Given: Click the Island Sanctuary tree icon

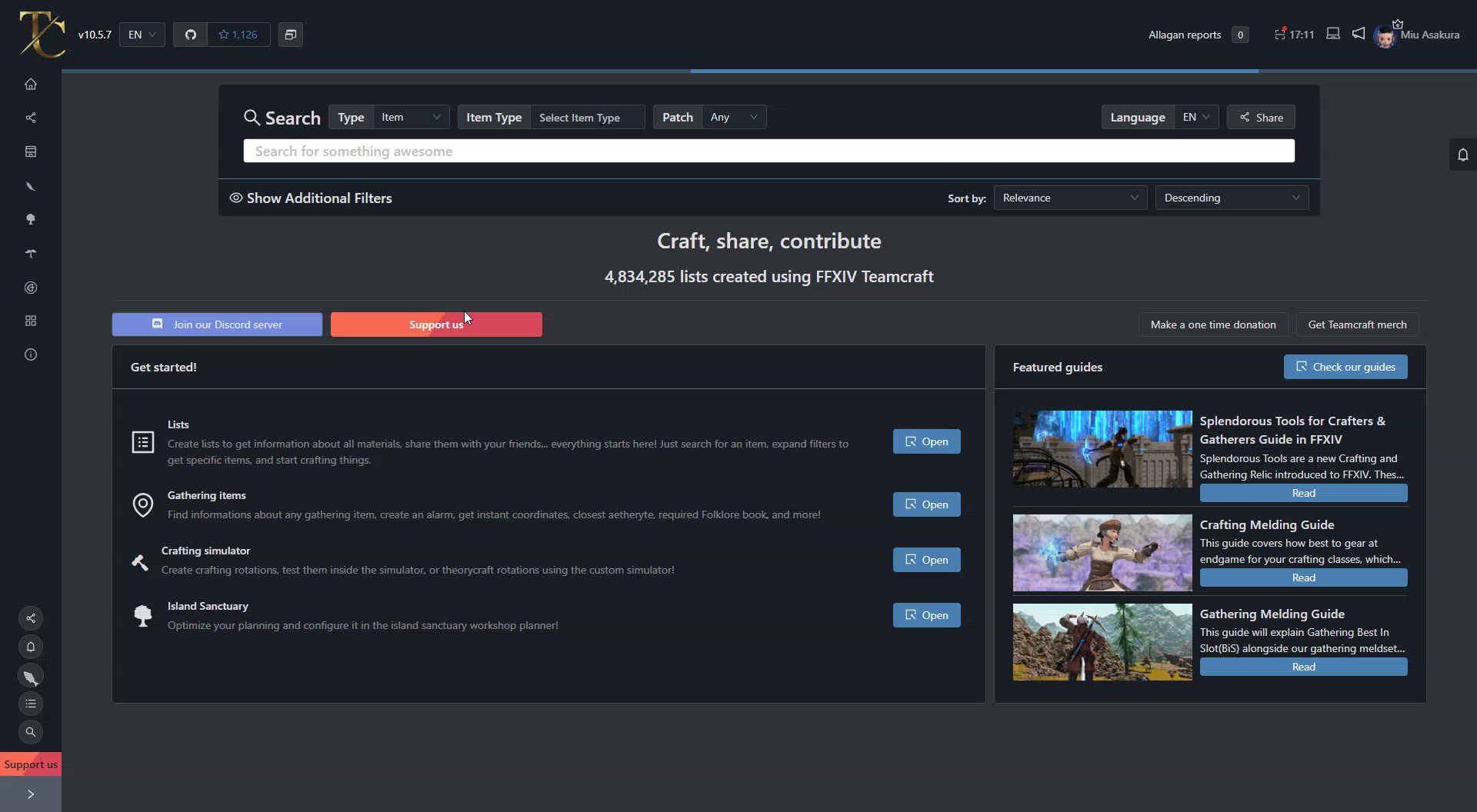Looking at the screenshot, I should point(143,616).
